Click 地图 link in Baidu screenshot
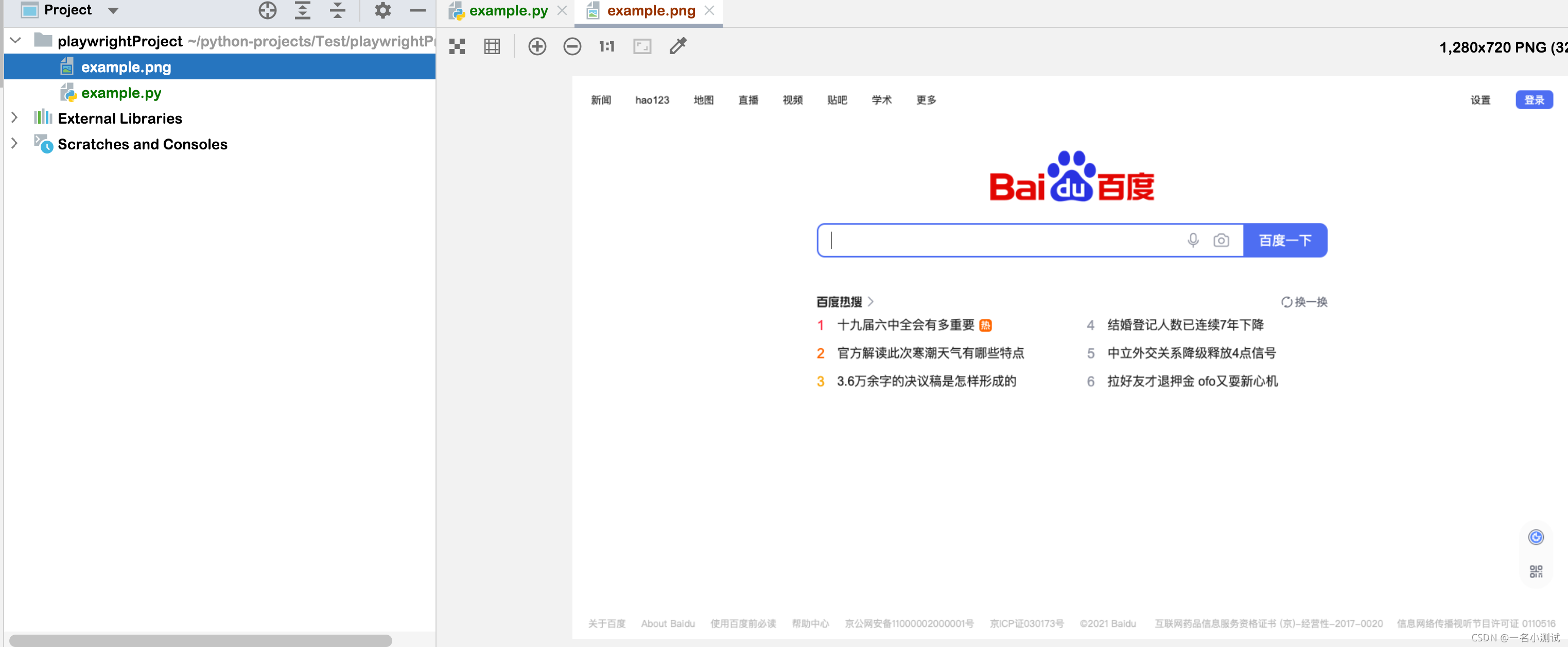Image resolution: width=1568 pixels, height=647 pixels. (x=704, y=100)
